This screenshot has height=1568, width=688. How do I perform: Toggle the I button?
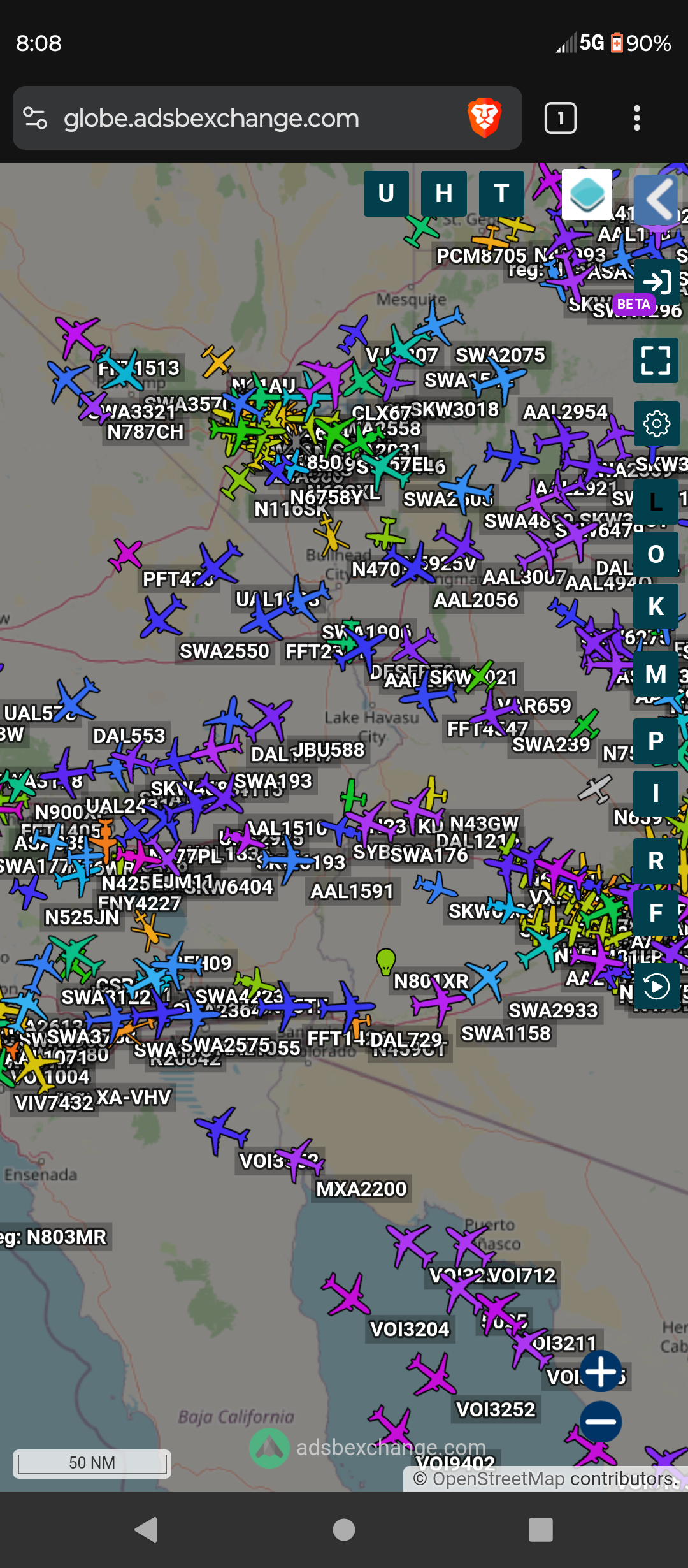(x=656, y=794)
